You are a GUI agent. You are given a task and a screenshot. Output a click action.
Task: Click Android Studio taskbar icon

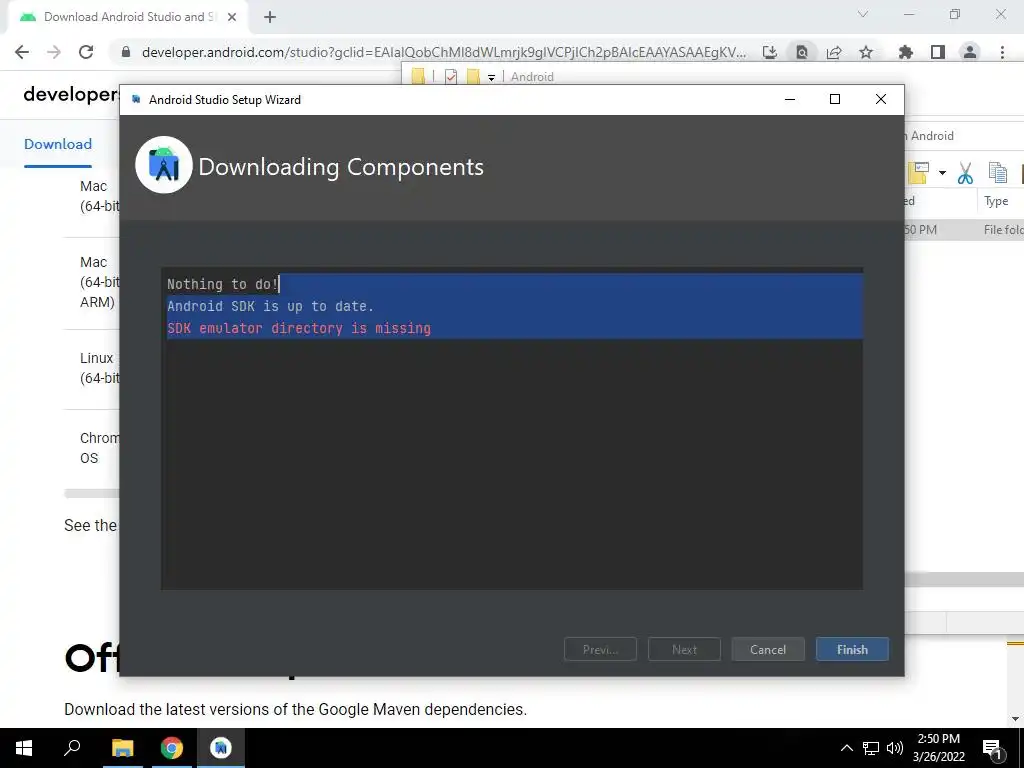click(x=221, y=748)
